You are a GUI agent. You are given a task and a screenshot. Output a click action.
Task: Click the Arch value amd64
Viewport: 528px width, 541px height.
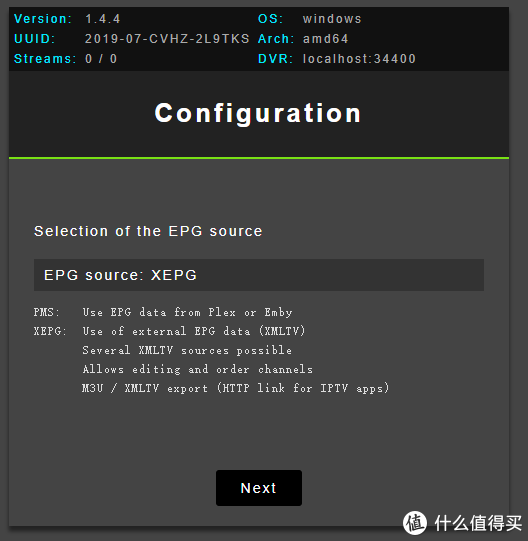click(x=325, y=39)
